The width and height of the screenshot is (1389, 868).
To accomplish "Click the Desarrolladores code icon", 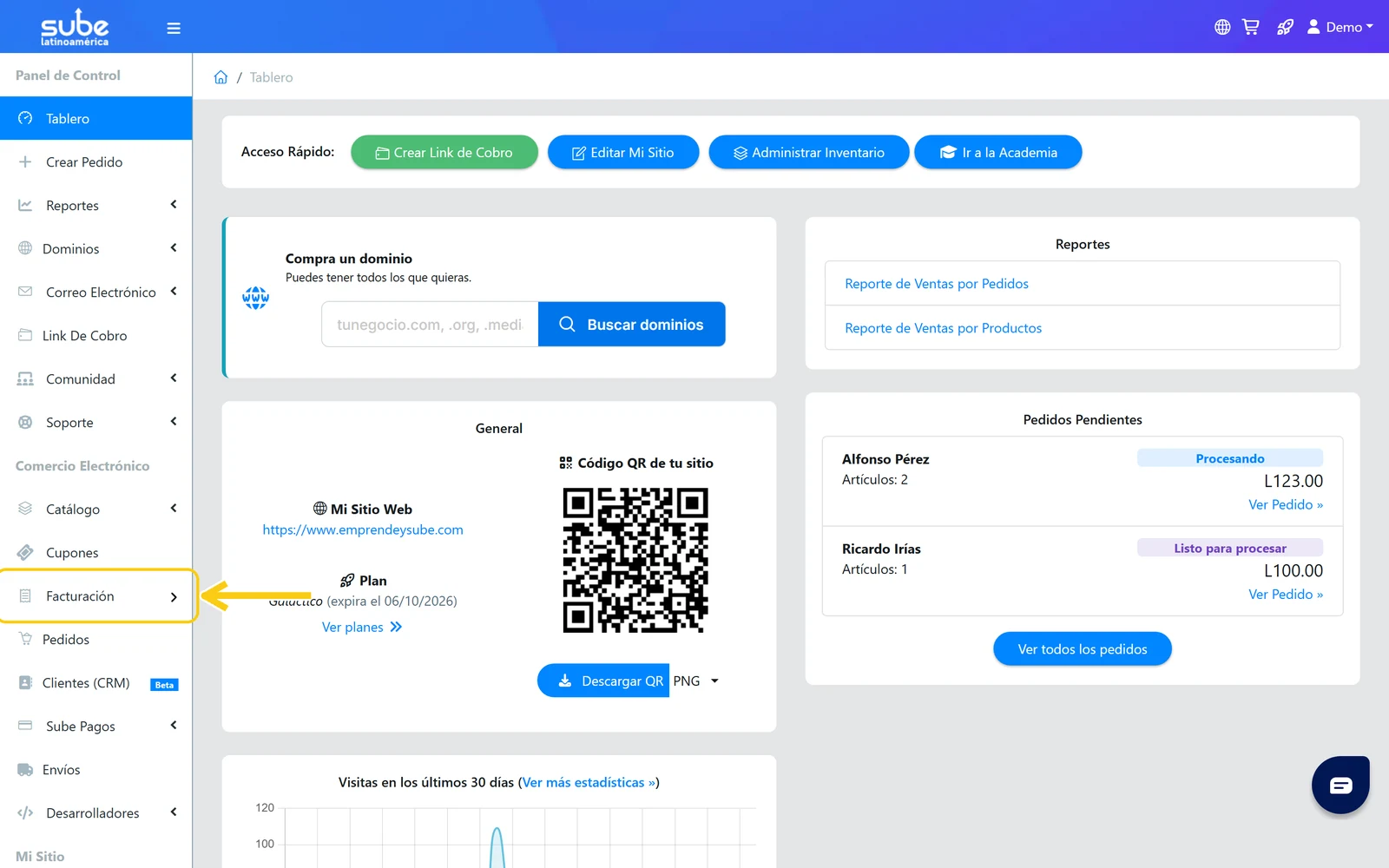I will click(x=25, y=812).
